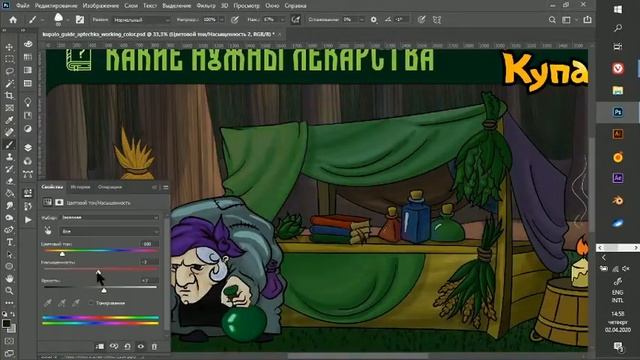
Task: Toggle pressure for opacity button
Action: [x=235, y=20]
